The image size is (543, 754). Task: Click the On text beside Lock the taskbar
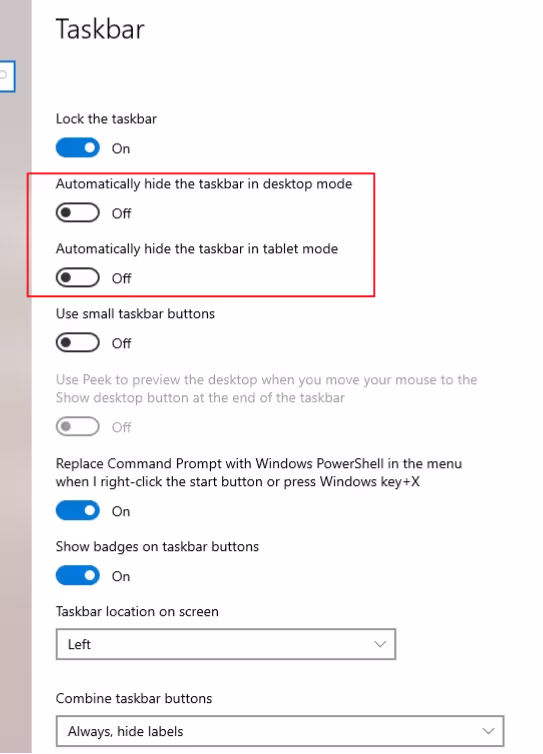click(x=121, y=149)
